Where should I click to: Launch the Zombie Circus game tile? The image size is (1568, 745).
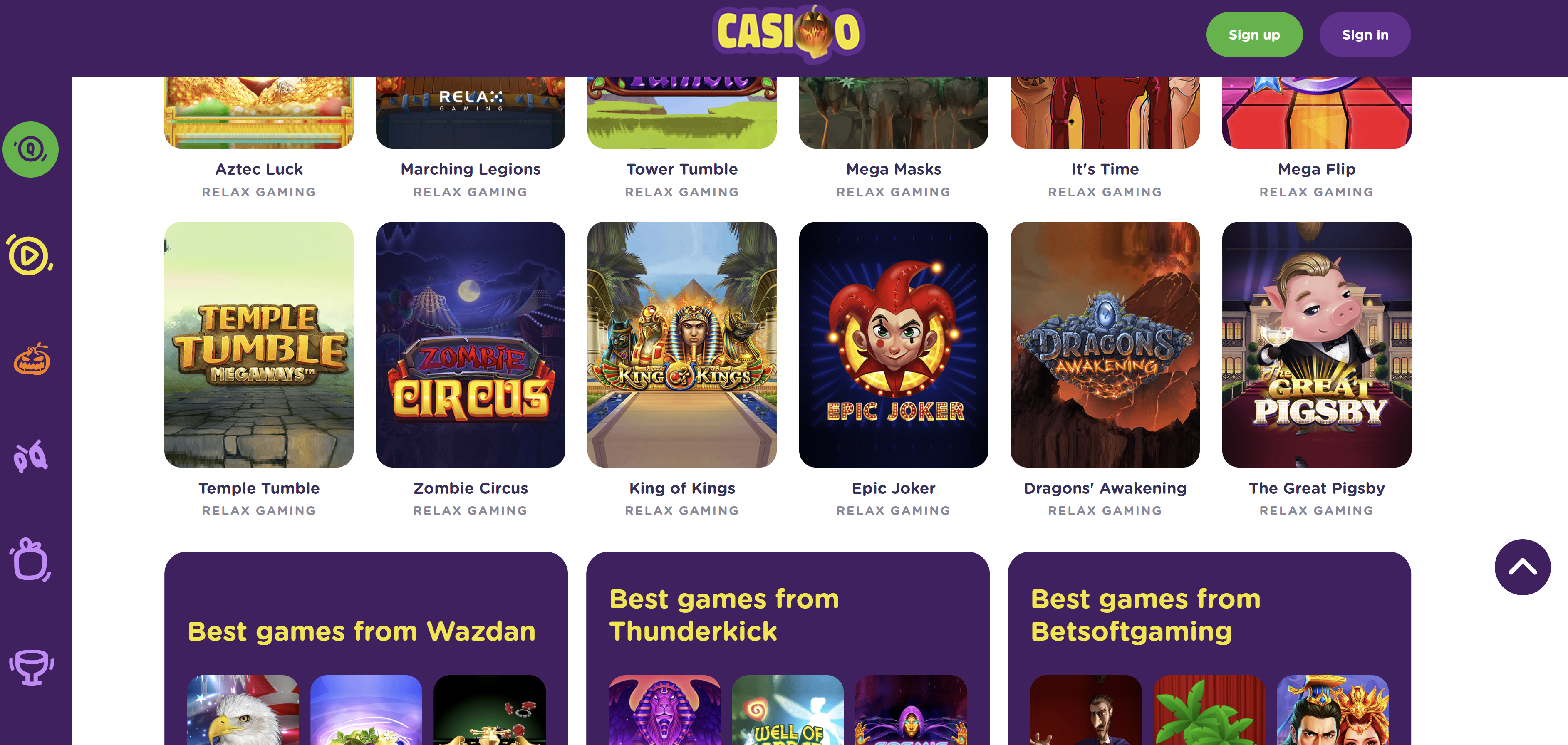click(471, 344)
